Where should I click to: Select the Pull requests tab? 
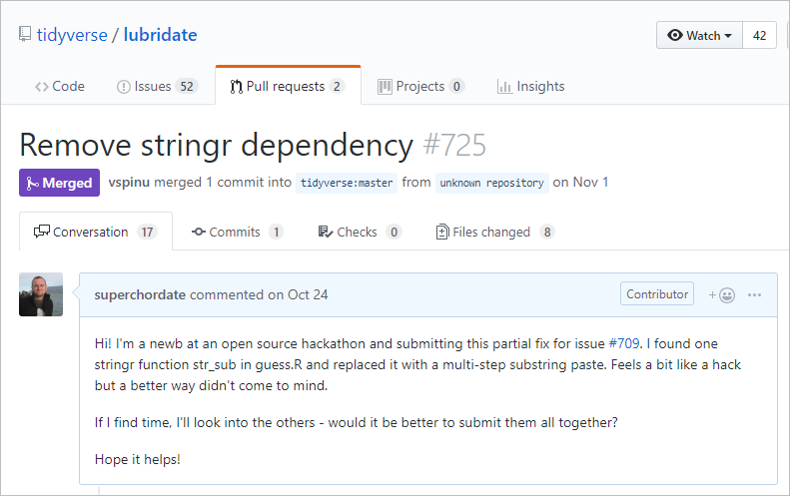pyautogui.click(x=287, y=86)
